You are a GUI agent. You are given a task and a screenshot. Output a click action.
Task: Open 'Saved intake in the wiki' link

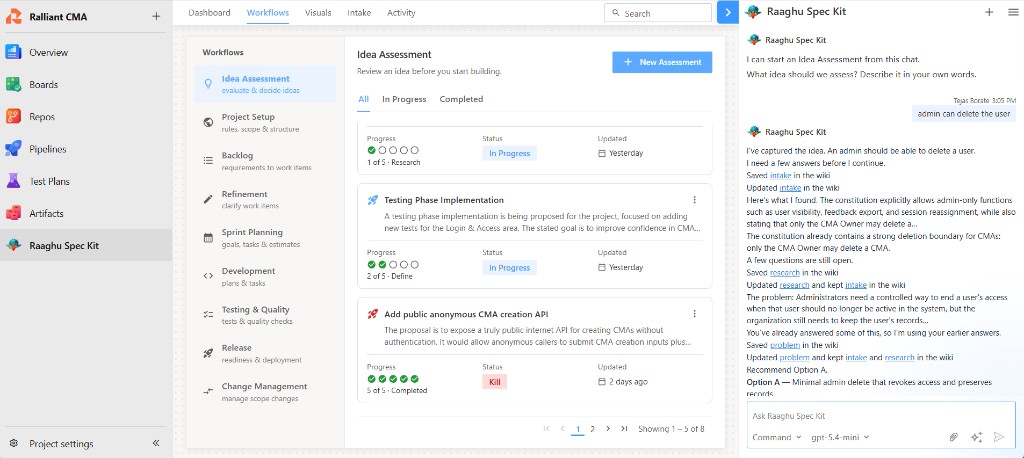pyautogui.click(x=780, y=175)
